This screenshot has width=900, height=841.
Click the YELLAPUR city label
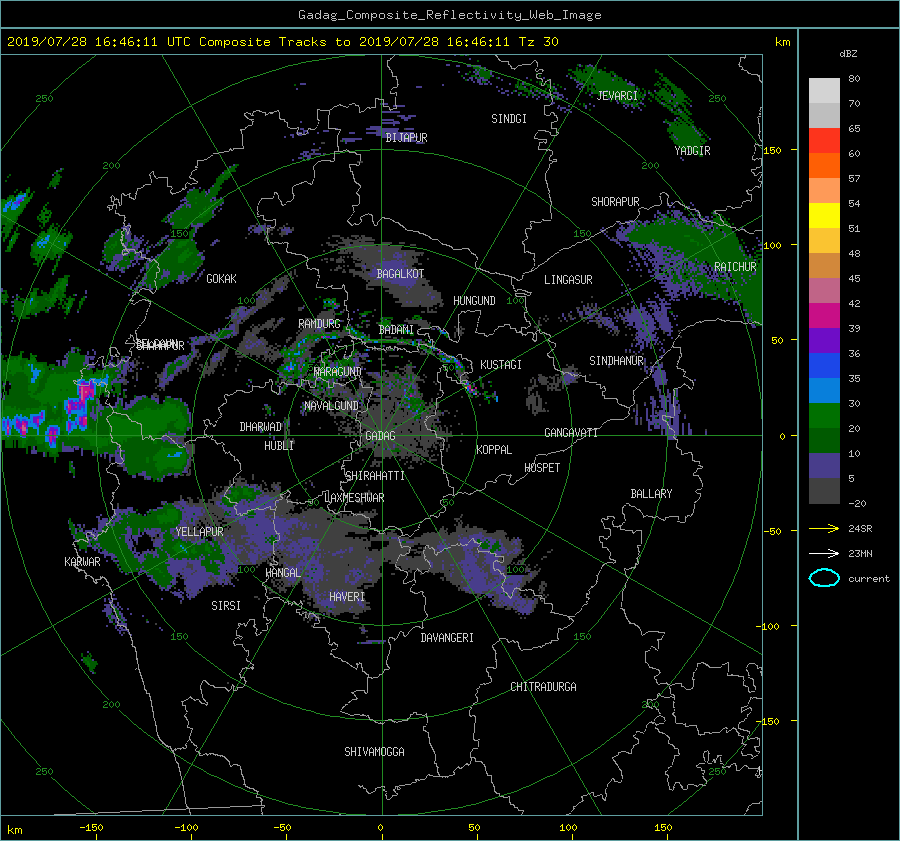click(199, 532)
